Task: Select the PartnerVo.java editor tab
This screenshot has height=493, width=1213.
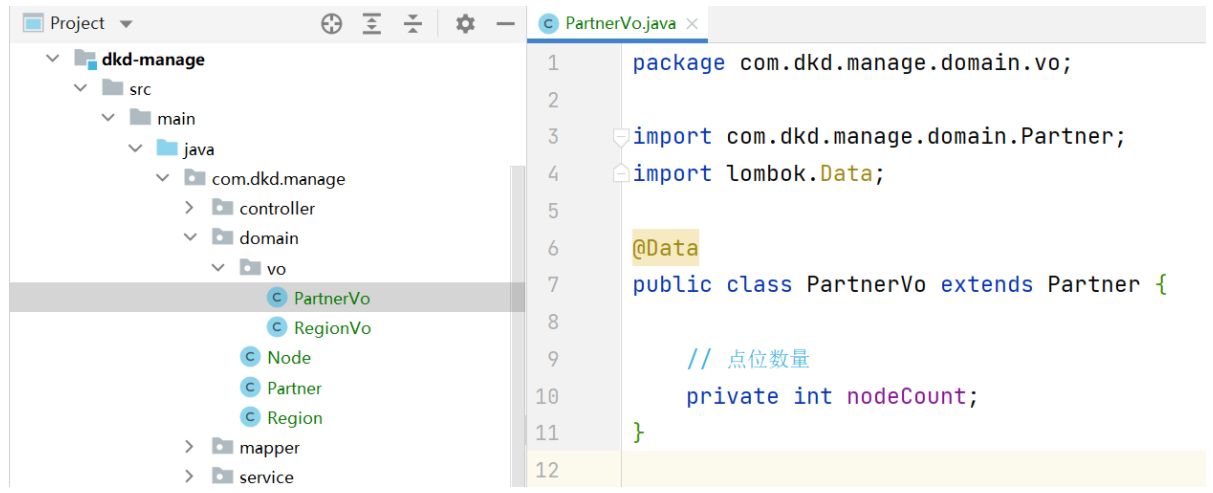Action: (x=618, y=24)
